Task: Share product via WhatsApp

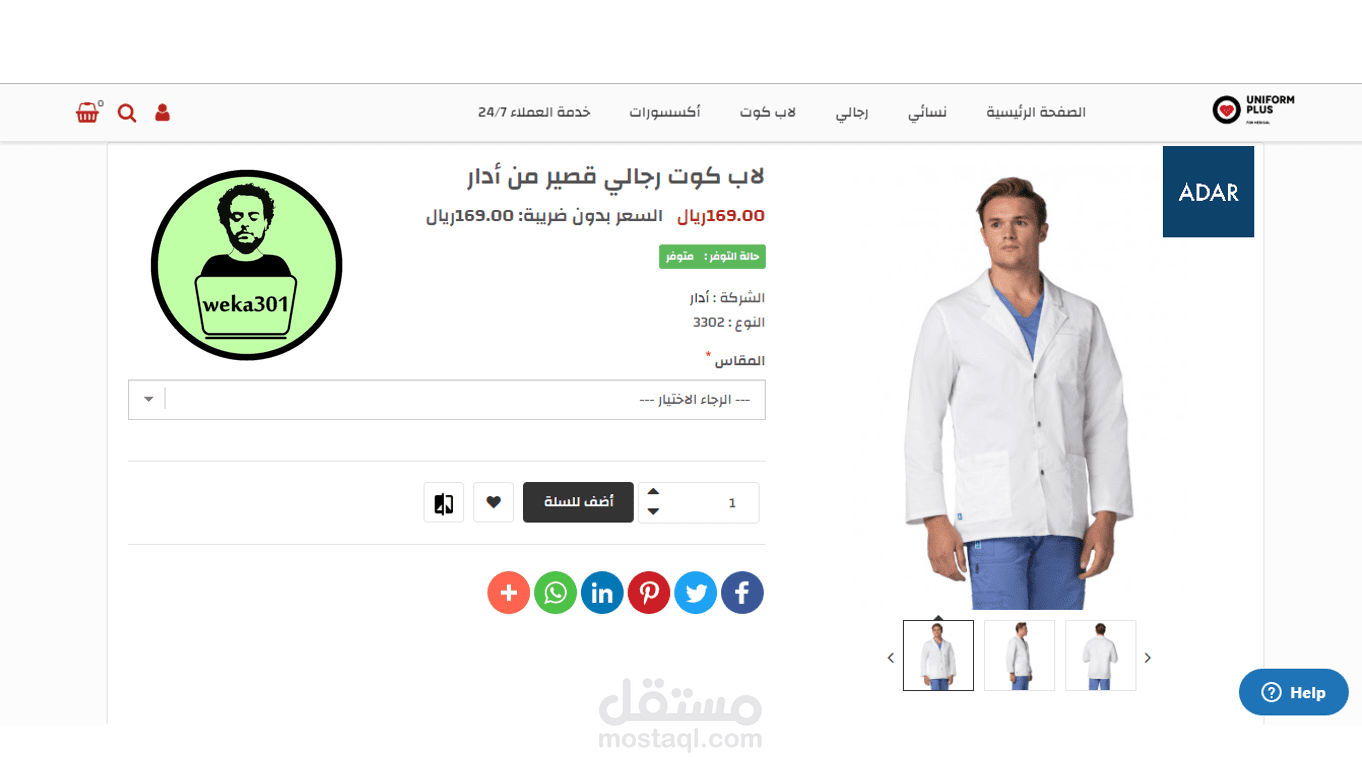Action: coord(555,593)
